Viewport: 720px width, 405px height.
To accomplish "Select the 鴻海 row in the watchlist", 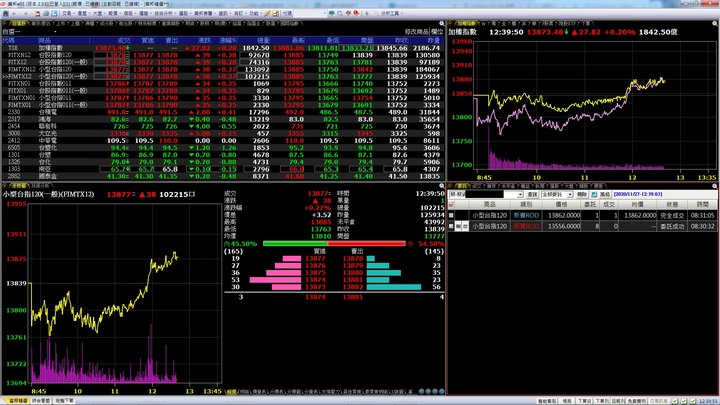I will pos(223,119).
